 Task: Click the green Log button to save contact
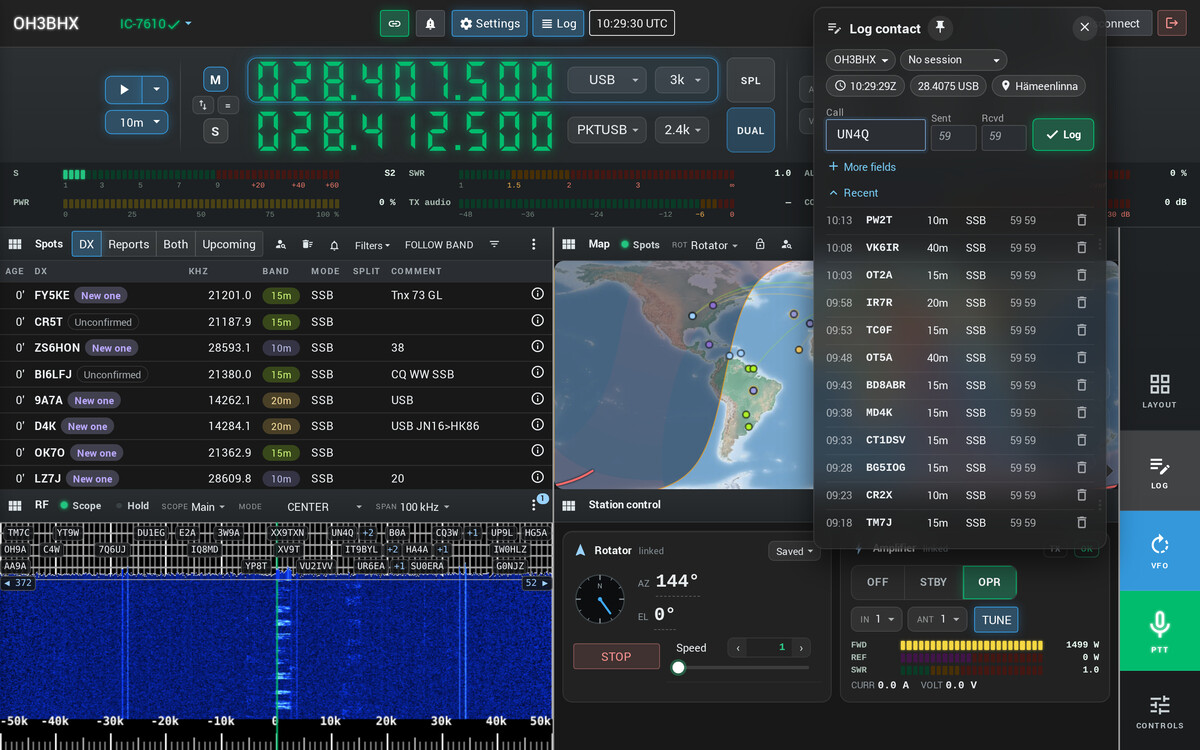(1063, 135)
